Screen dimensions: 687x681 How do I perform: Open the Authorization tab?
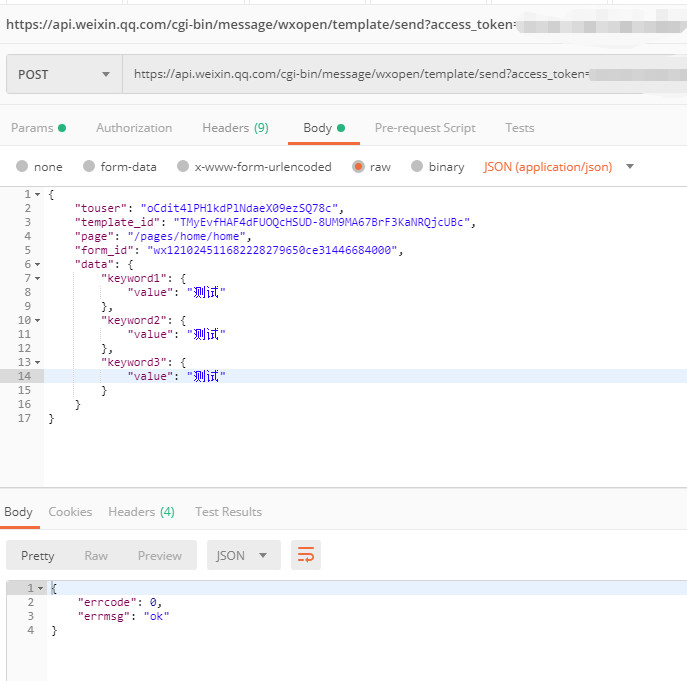pos(134,128)
